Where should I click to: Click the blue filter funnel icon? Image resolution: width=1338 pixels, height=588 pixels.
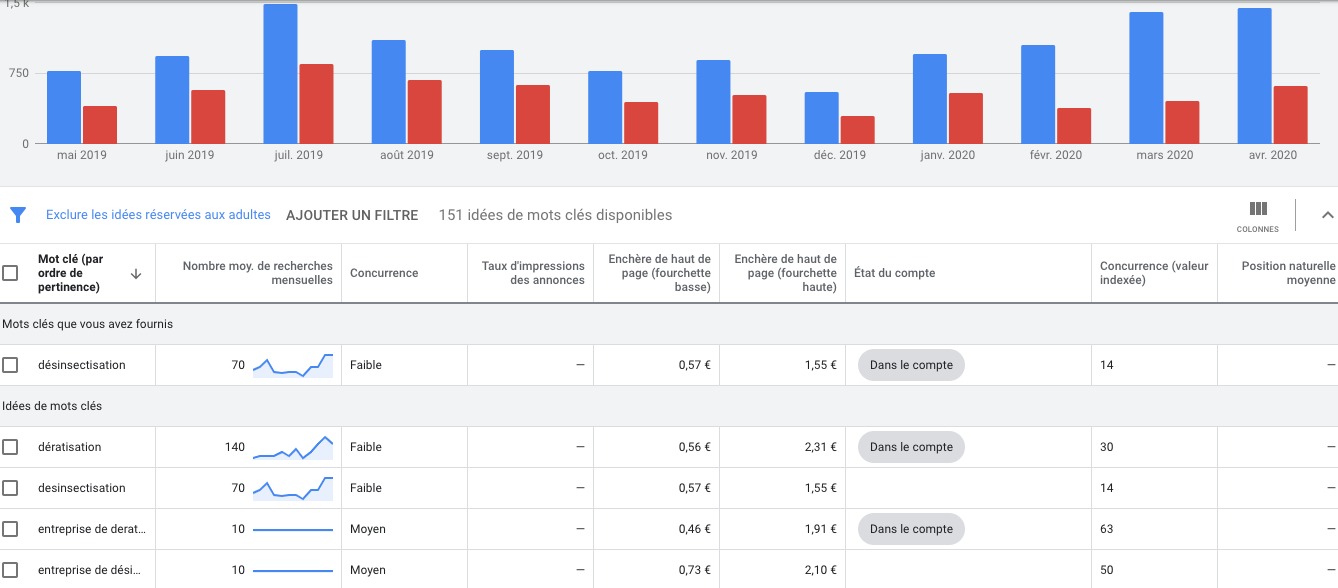click(17, 215)
